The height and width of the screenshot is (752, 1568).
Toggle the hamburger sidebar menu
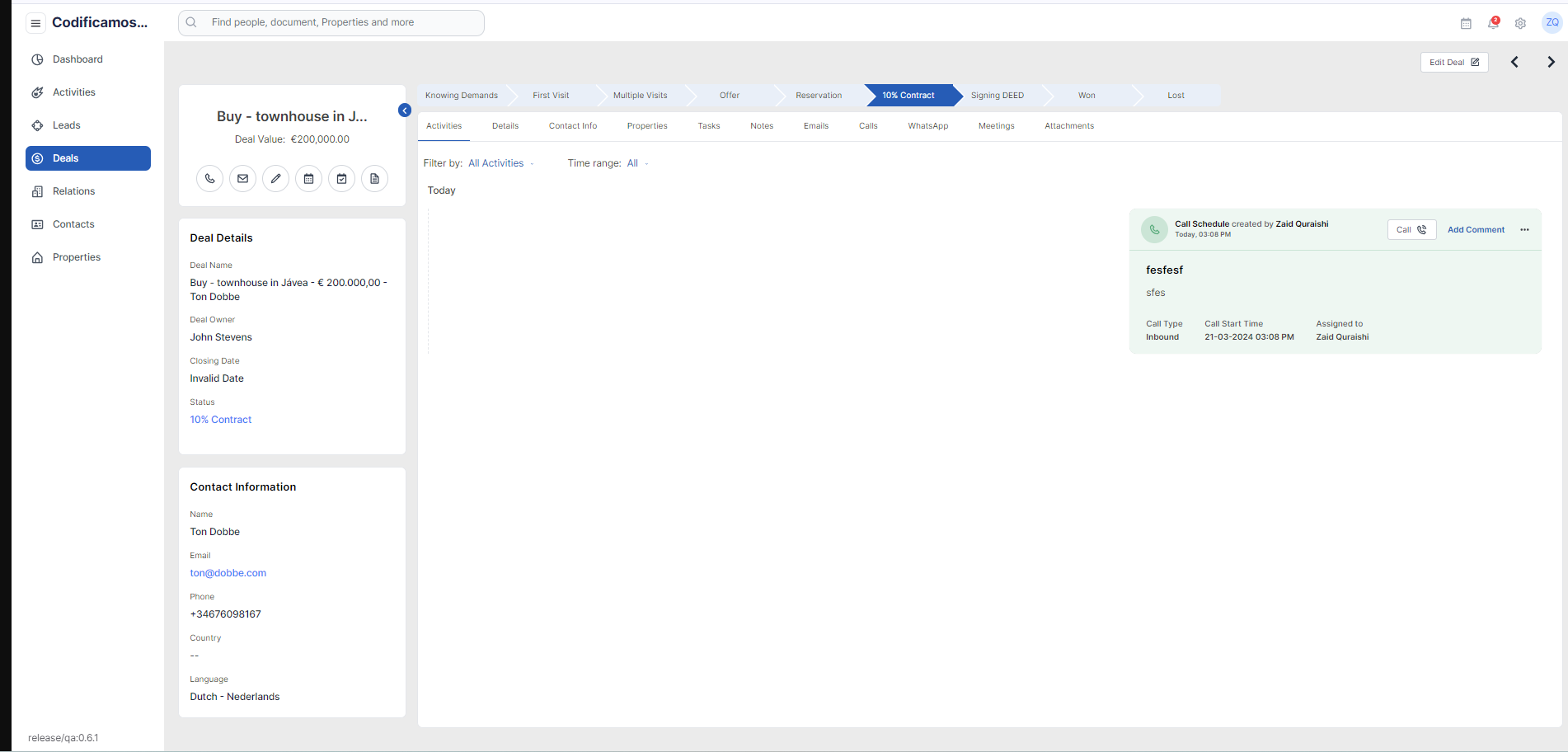click(x=35, y=23)
